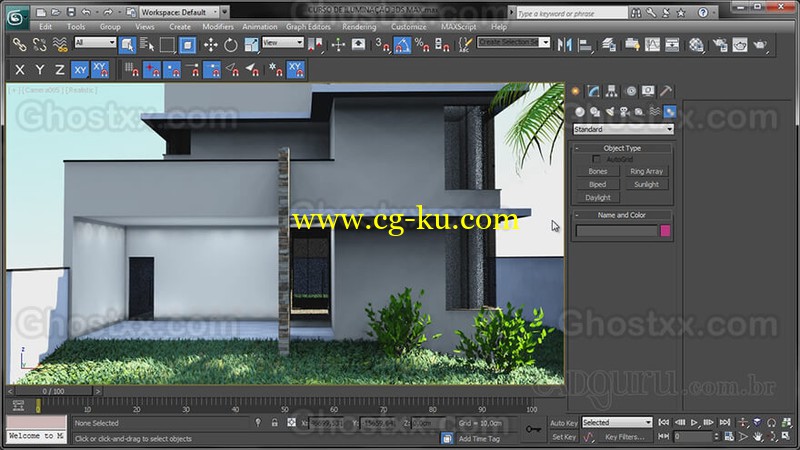
Task: Open the Render Setup dialog
Action: (x=720, y=45)
